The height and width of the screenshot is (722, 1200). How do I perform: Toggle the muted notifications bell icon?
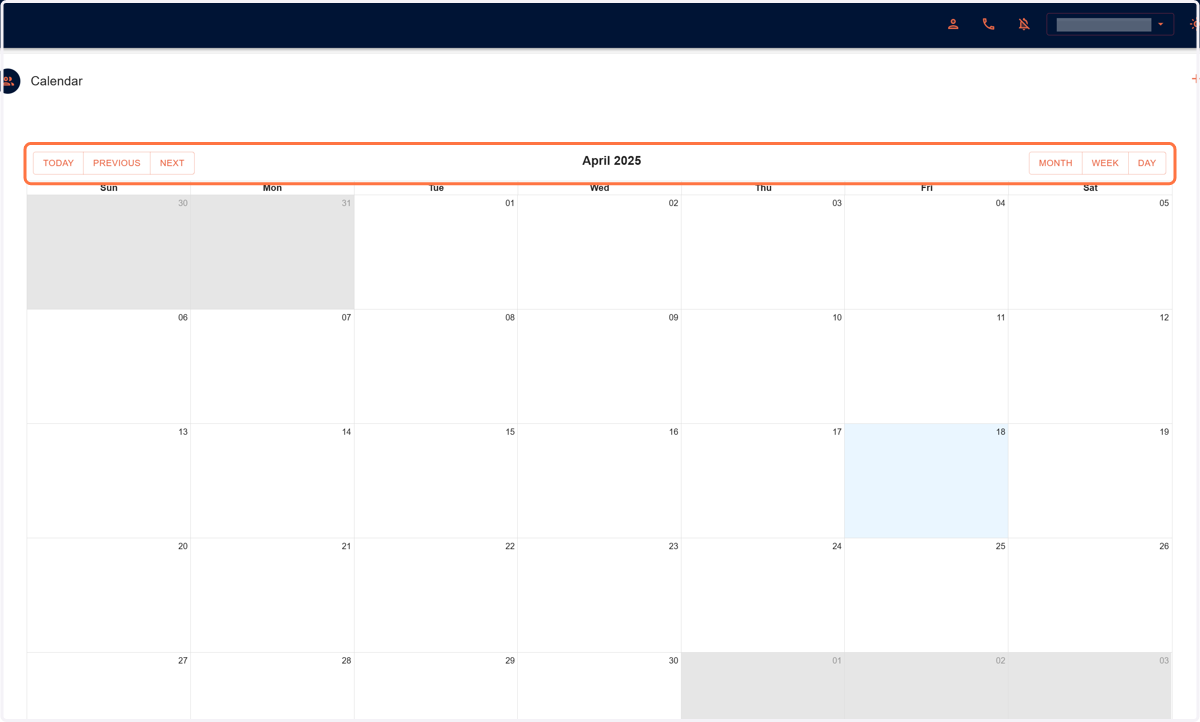(x=1024, y=24)
